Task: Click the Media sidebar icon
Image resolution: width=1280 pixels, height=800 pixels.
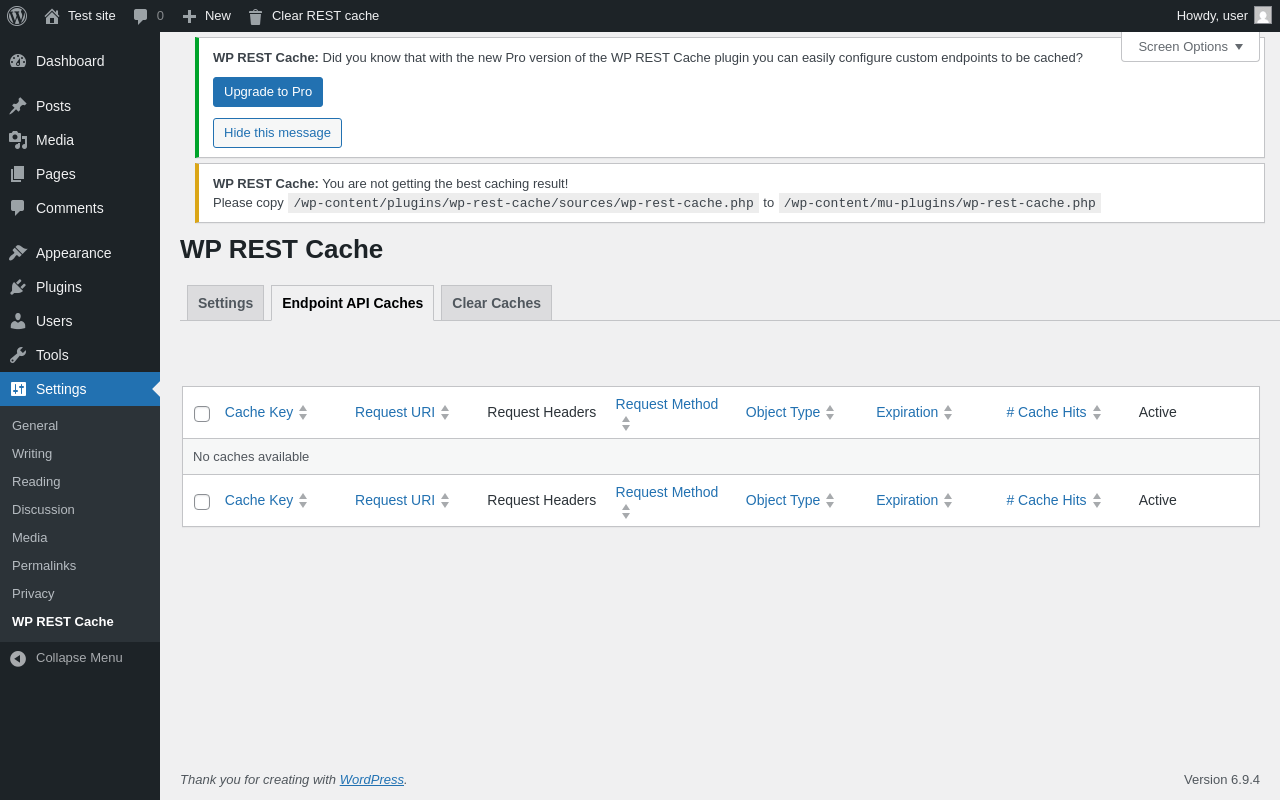Action: 18,140
